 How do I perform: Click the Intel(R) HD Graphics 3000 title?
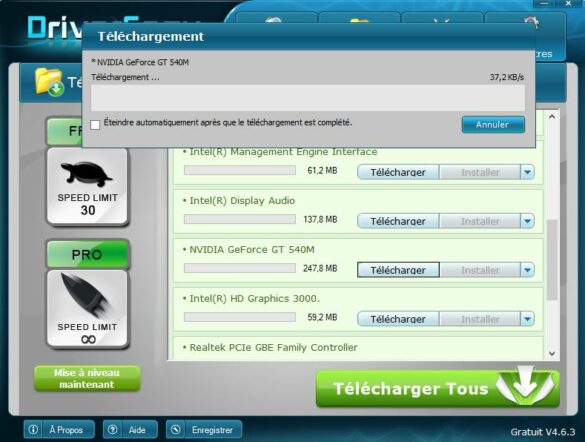[254, 299]
